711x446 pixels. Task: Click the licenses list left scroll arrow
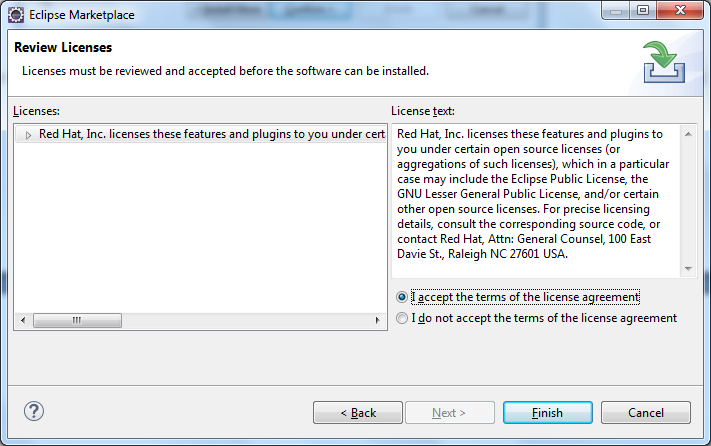23,320
